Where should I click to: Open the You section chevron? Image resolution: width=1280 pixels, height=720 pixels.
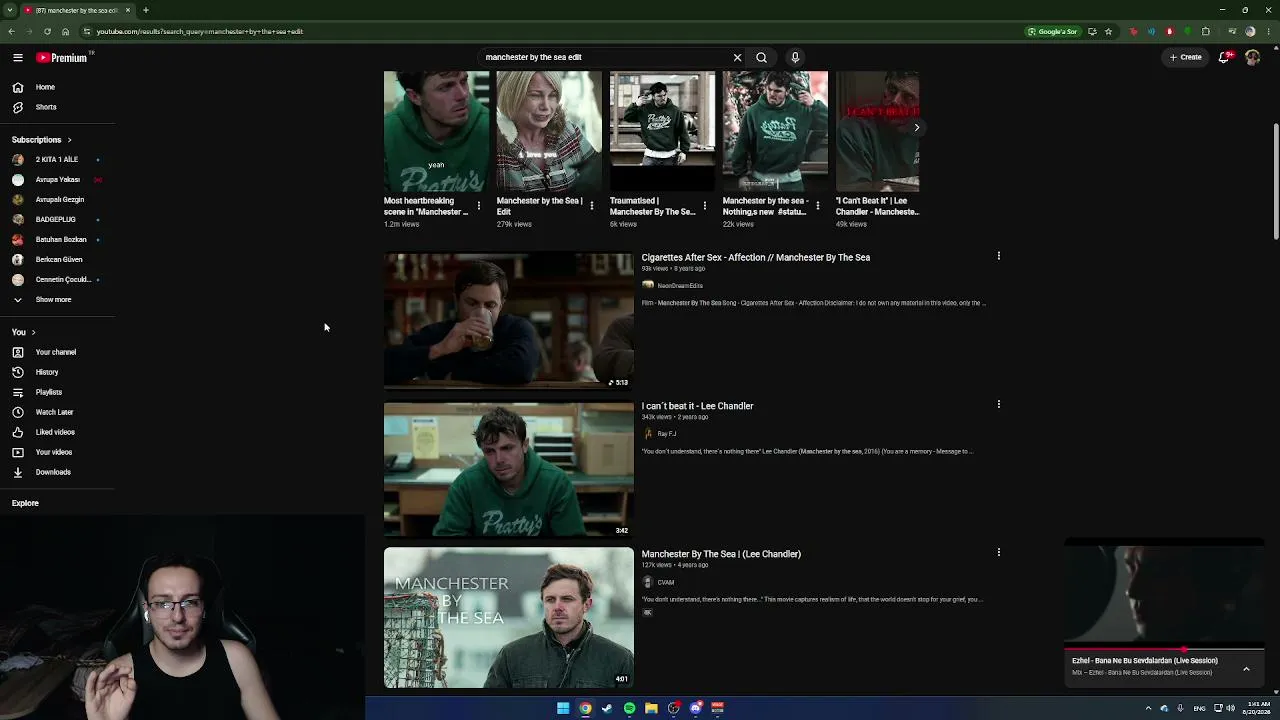(x=33, y=332)
